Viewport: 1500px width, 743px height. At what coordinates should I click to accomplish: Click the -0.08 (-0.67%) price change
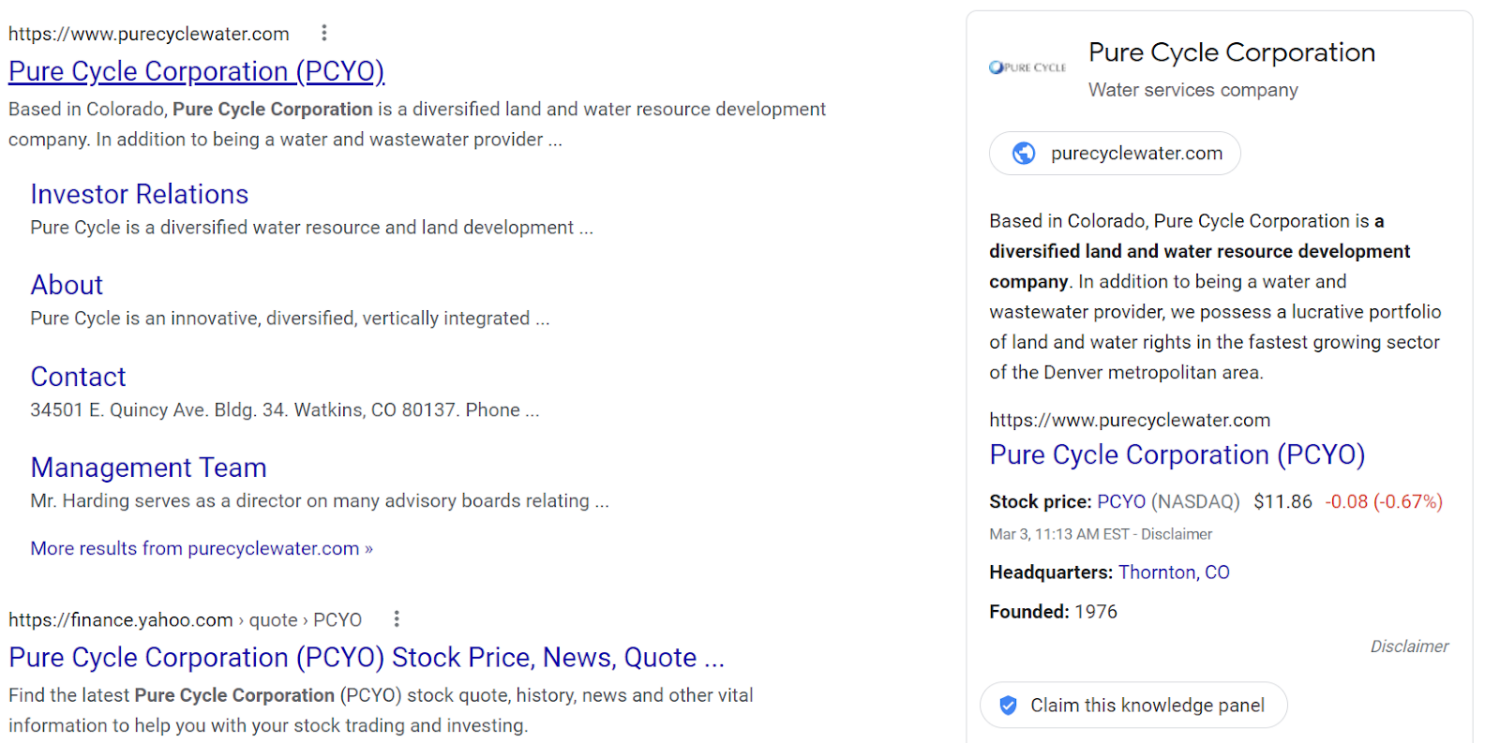tap(1383, 502)
